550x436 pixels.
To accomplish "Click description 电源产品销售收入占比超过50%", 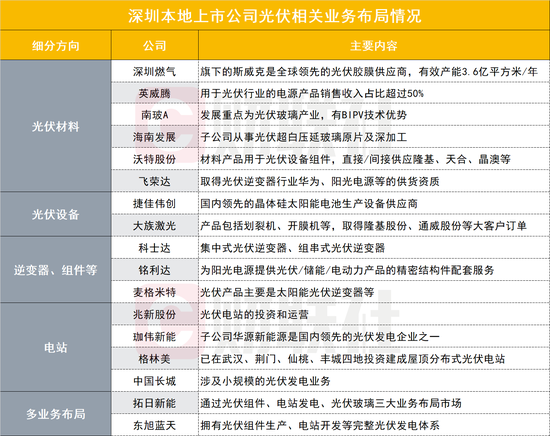I will 312,93.
